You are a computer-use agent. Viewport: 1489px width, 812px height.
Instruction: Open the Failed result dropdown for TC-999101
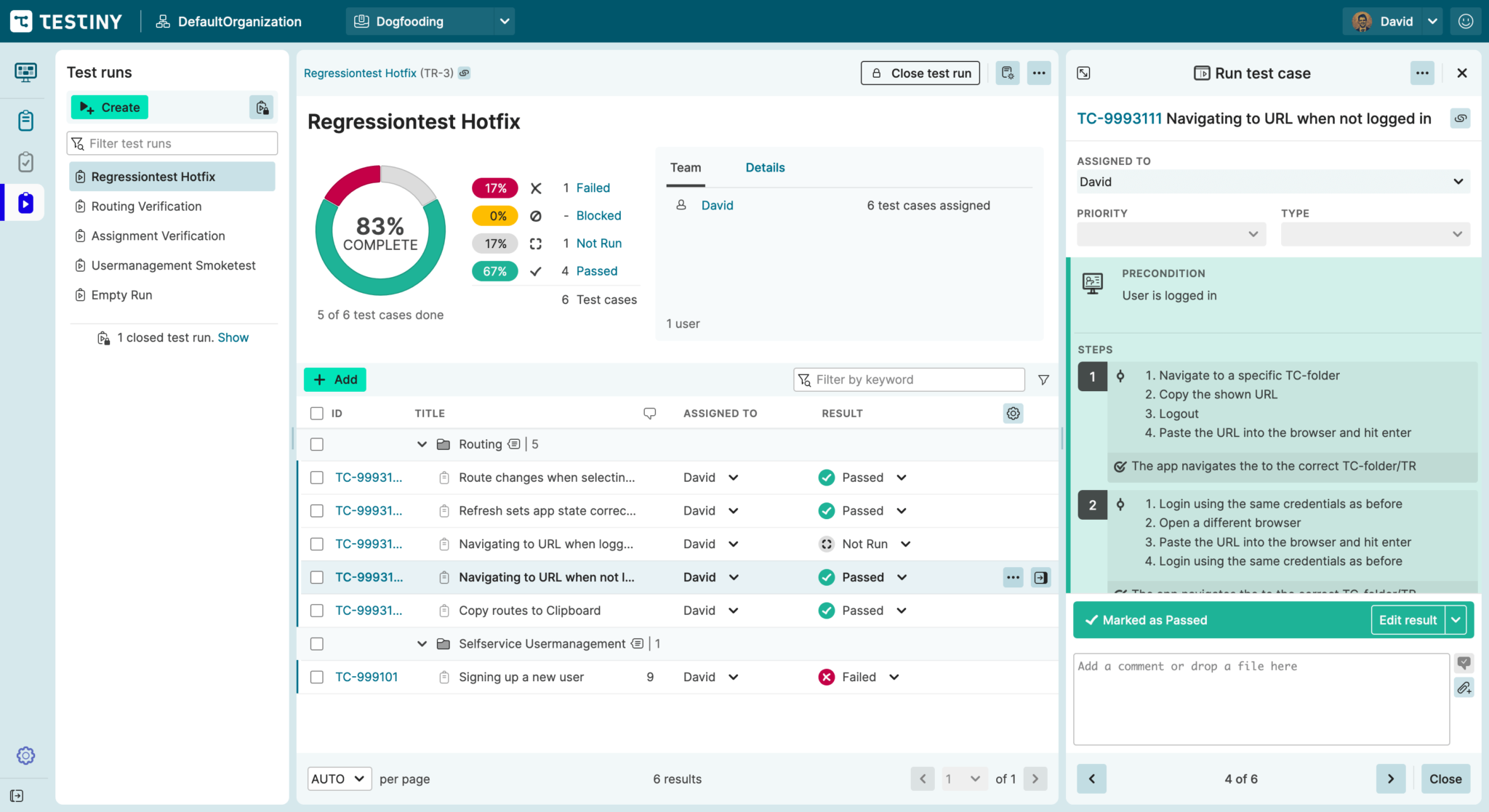coord(894,677)
